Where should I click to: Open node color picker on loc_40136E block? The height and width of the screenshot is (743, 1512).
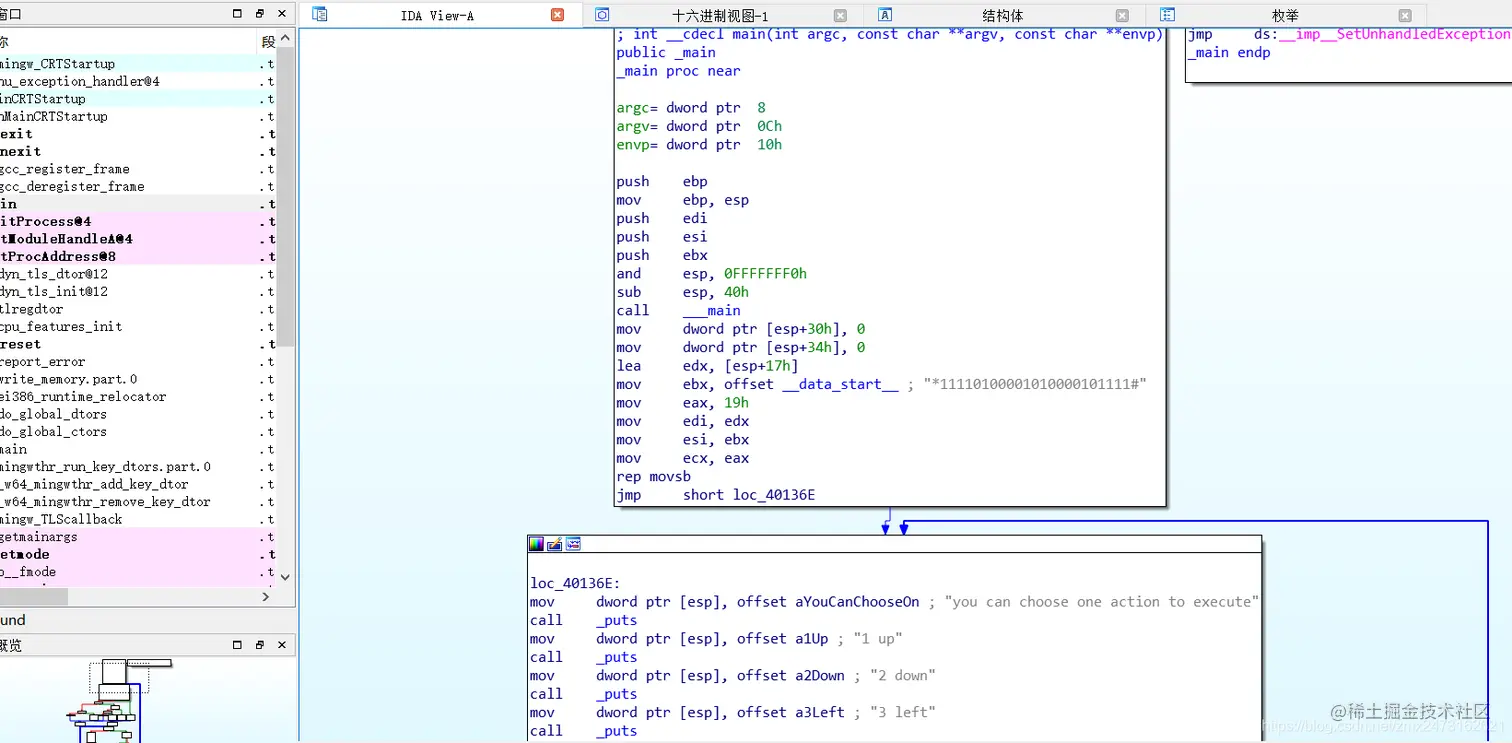tap(537, 544)
